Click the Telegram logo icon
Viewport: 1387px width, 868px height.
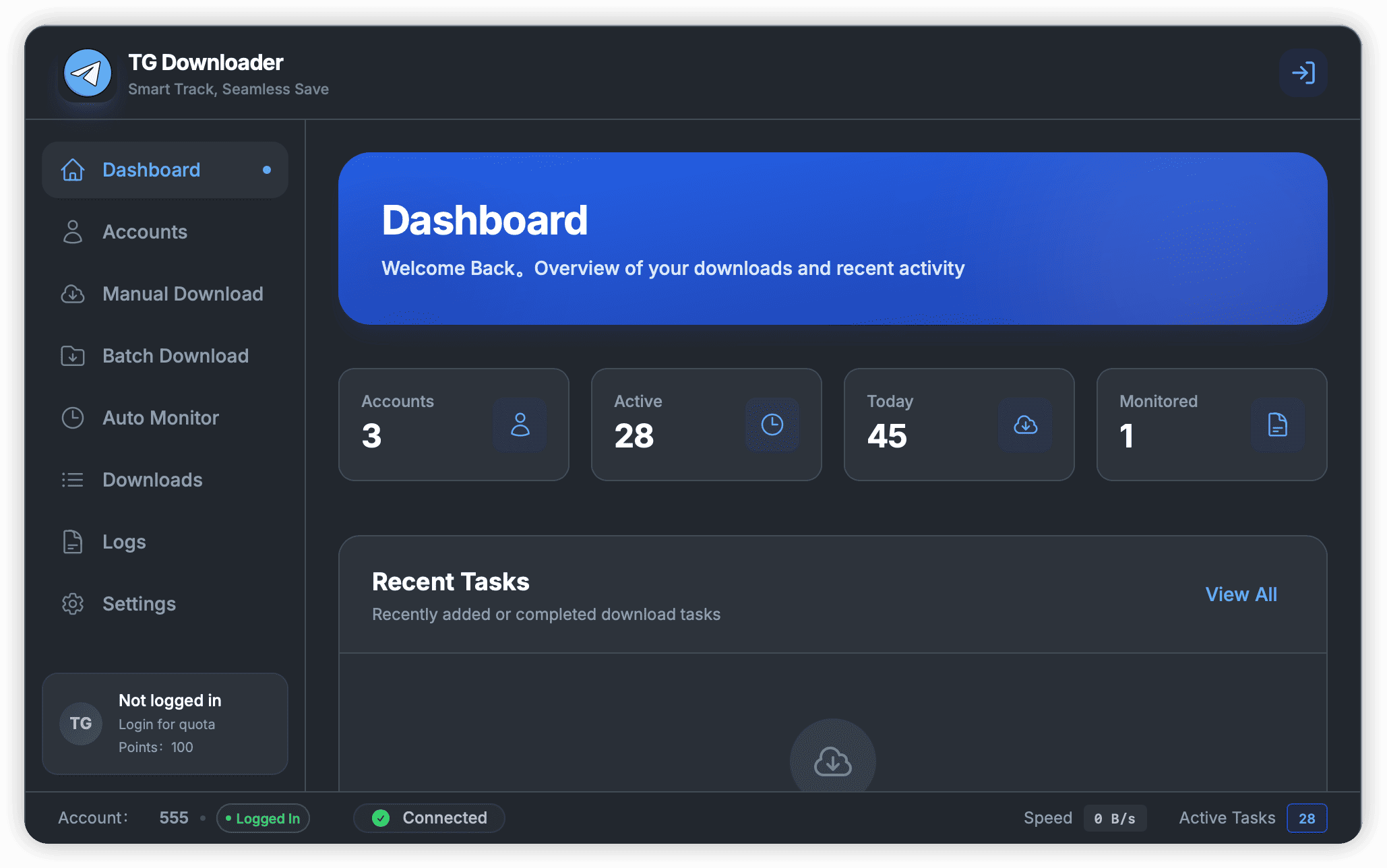(87, 73)
